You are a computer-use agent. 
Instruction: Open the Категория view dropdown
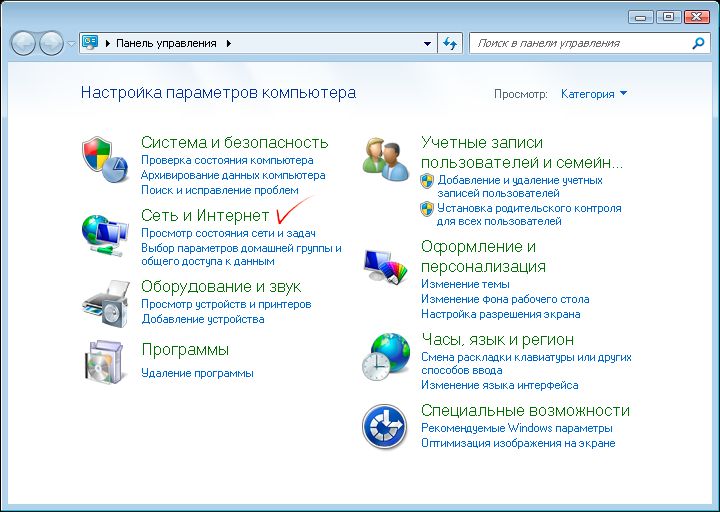[x=594, y=94]
